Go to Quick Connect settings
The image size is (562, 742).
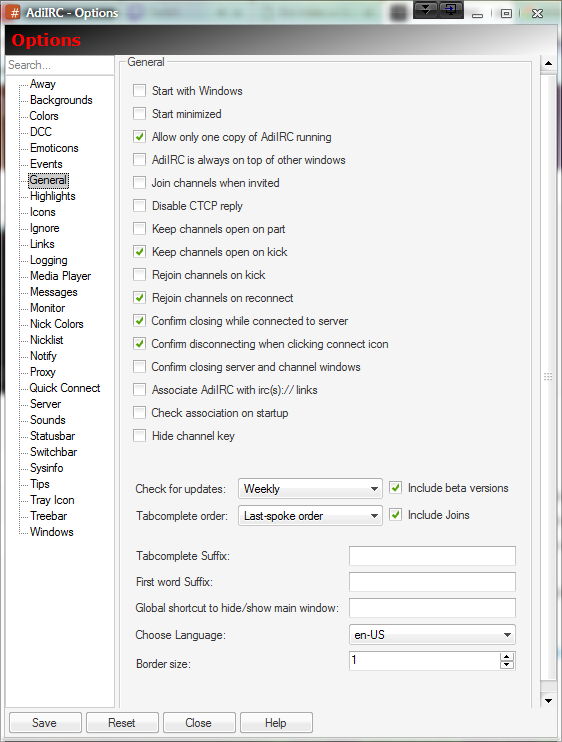(x=65, y=388)
